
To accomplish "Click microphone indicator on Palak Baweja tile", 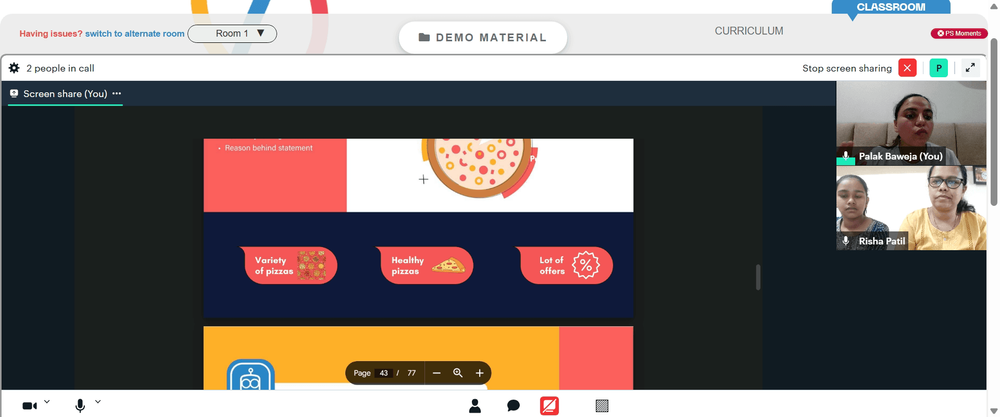I will tap(846, 156).
